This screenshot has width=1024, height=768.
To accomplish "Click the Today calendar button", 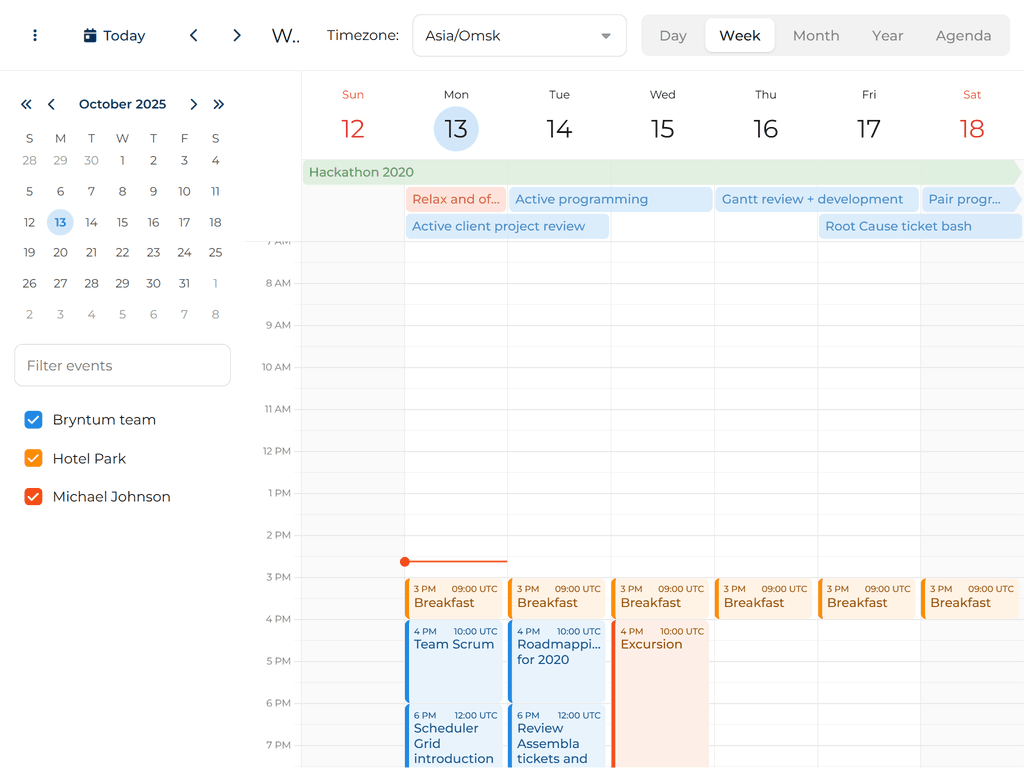I will (x=114, y=35).
